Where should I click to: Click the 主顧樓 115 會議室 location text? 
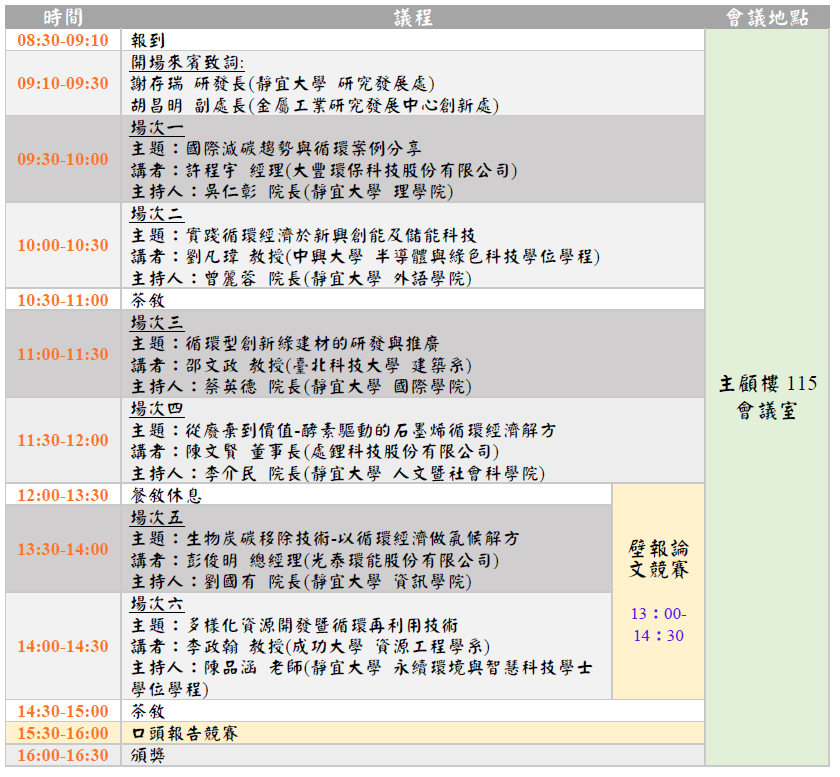tap(767, 396)
